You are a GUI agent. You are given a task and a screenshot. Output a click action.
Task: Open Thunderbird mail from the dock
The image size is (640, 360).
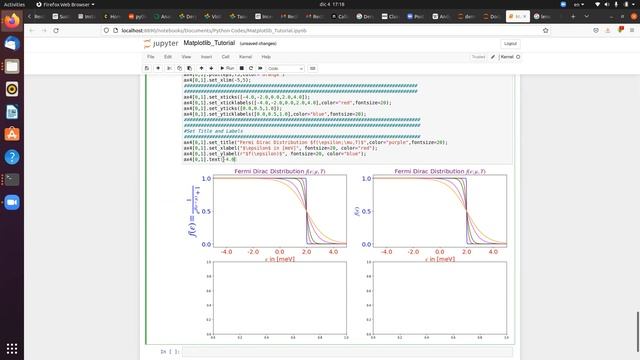coord(12,44)
